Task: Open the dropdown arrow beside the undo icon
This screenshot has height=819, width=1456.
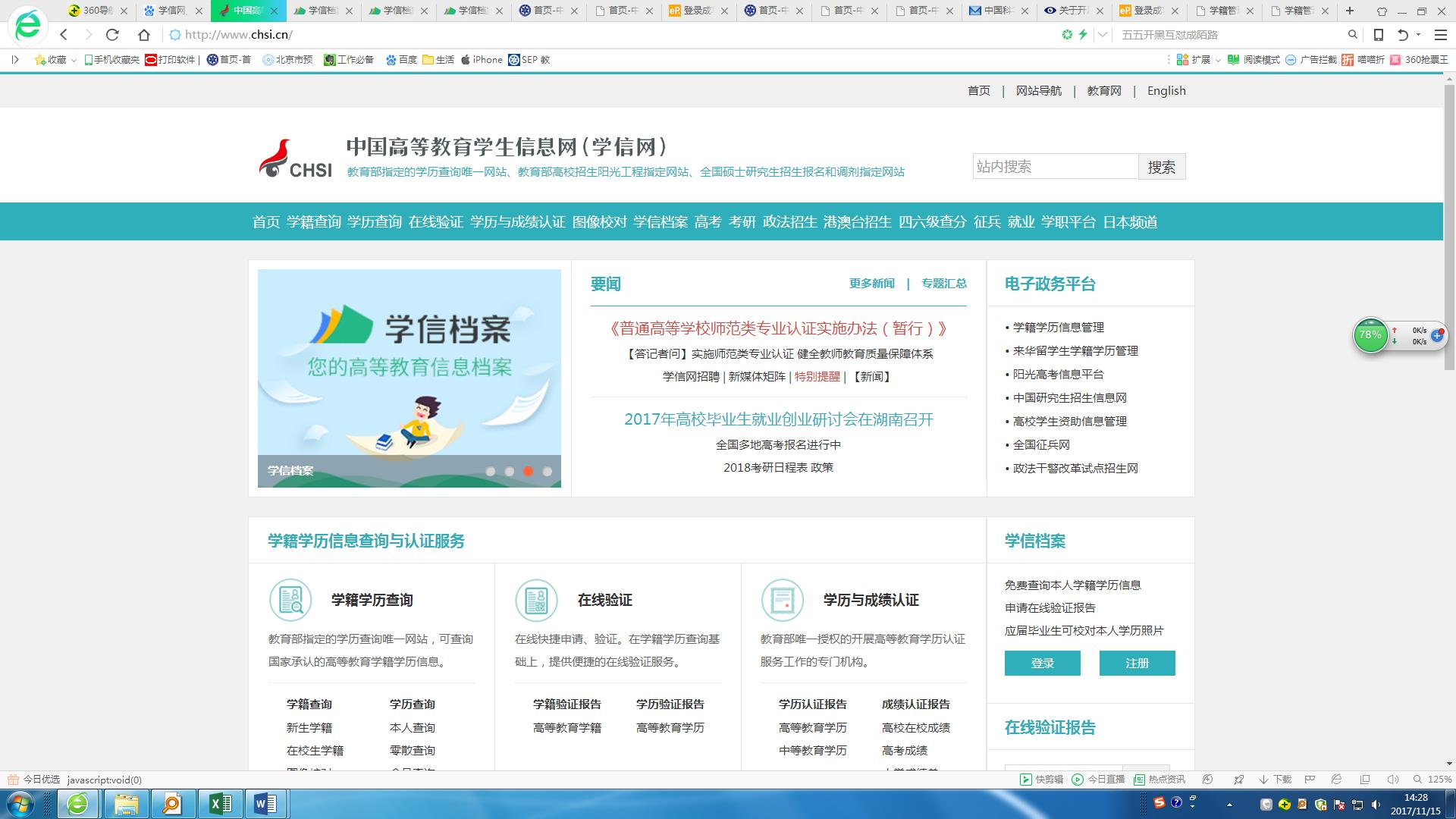Action: click(1418, 35)
